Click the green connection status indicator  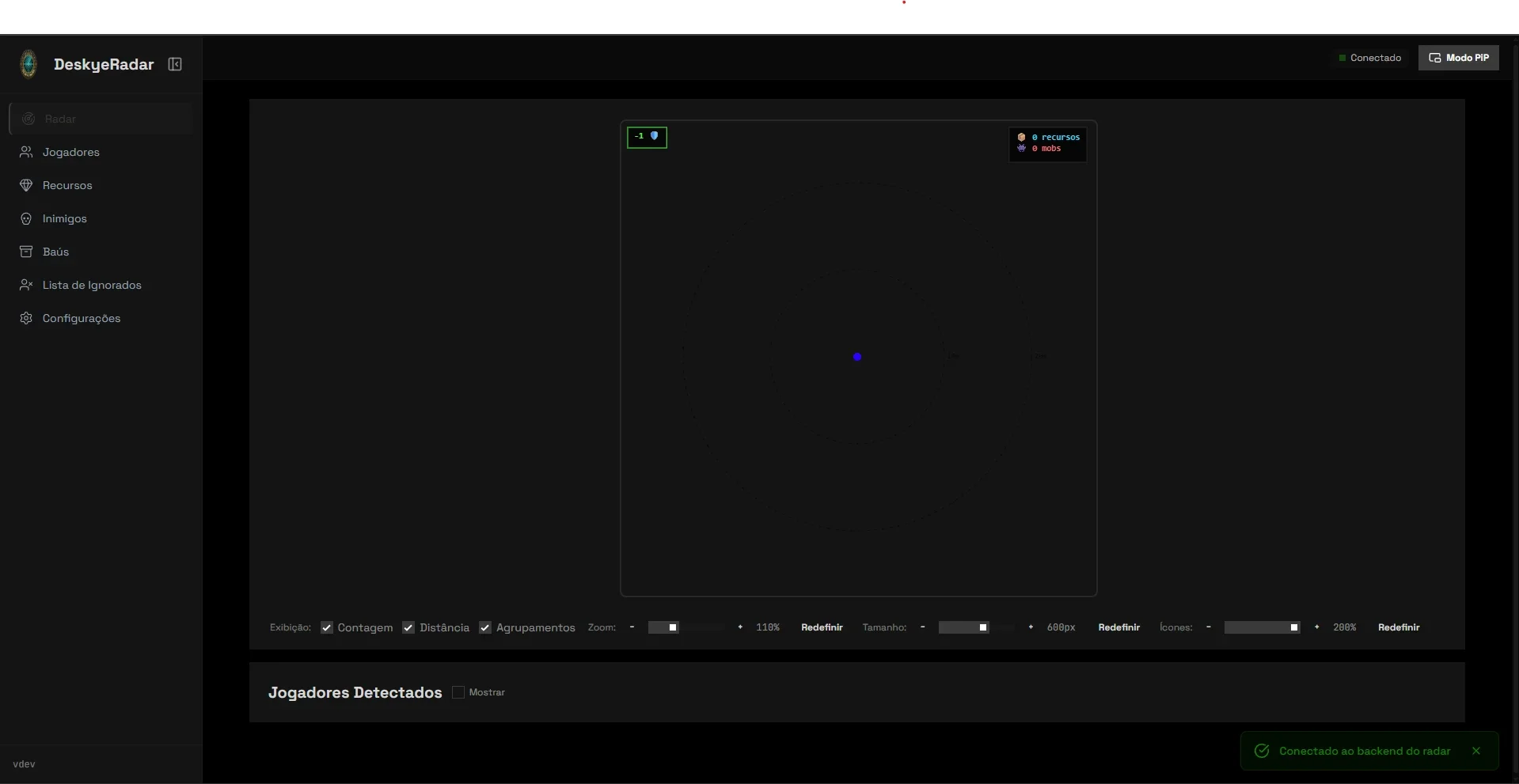1342,58
